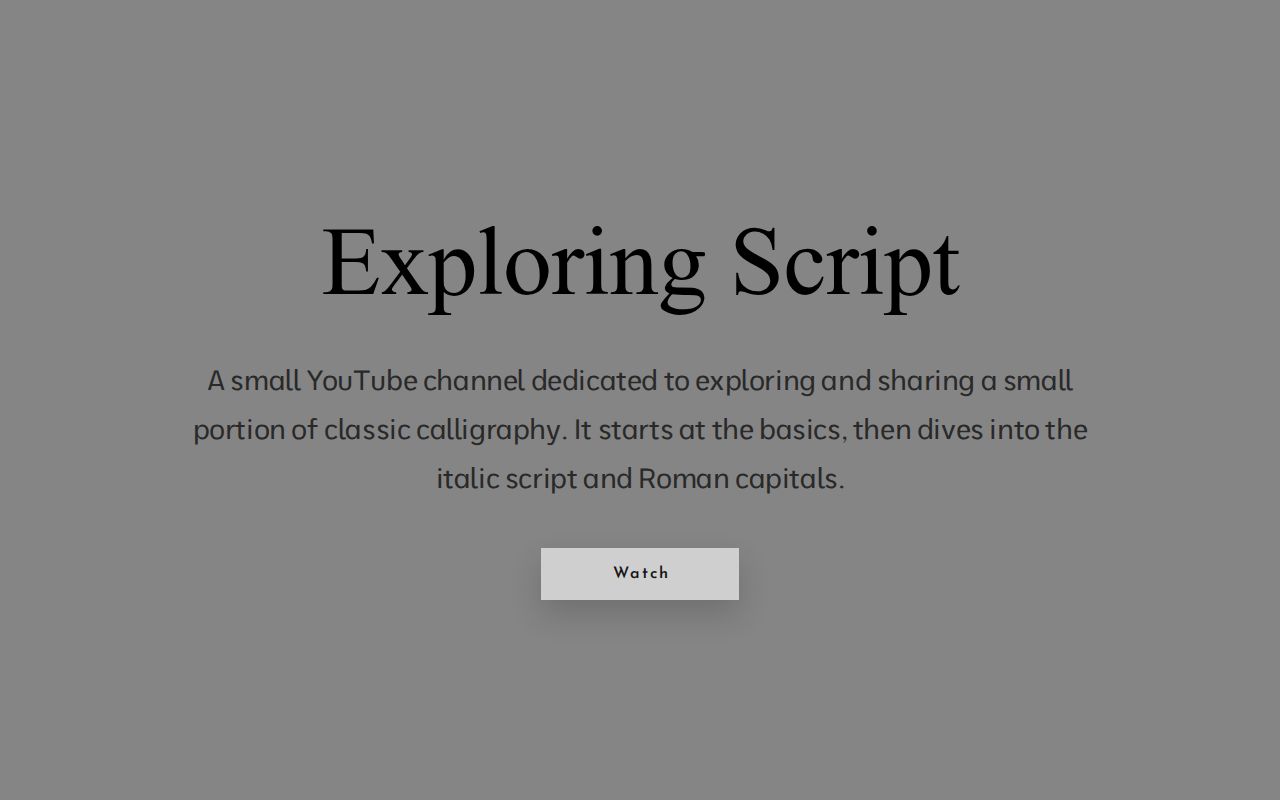Click the Watch button
The width and height of the screenshot is (1280, 800).
(640, 574)
